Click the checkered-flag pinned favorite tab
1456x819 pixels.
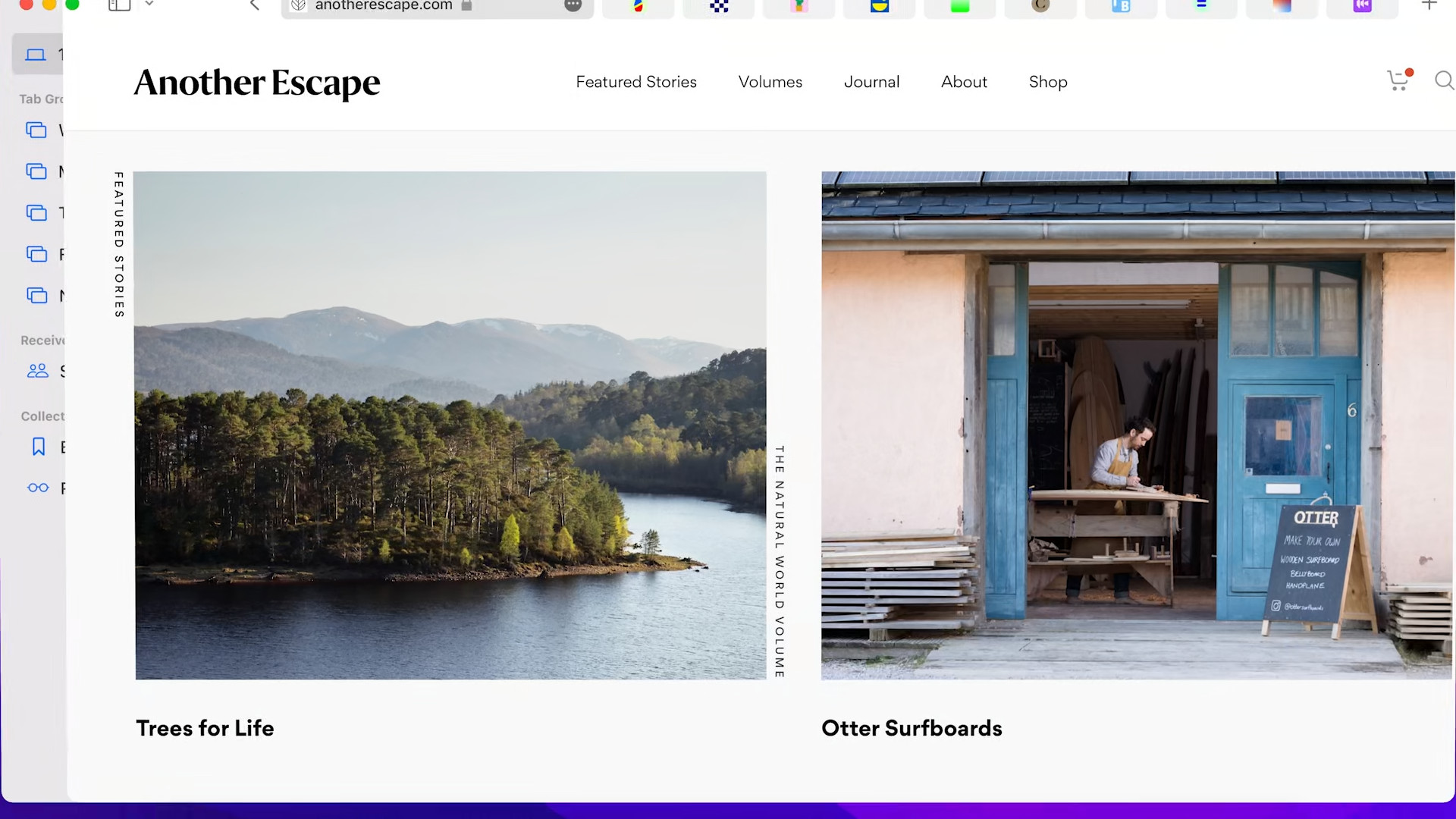(718, 5)
